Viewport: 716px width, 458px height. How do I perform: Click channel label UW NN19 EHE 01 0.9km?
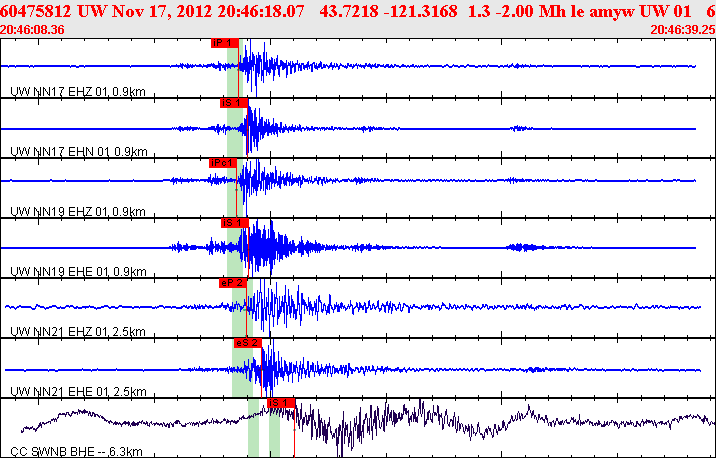78,272
